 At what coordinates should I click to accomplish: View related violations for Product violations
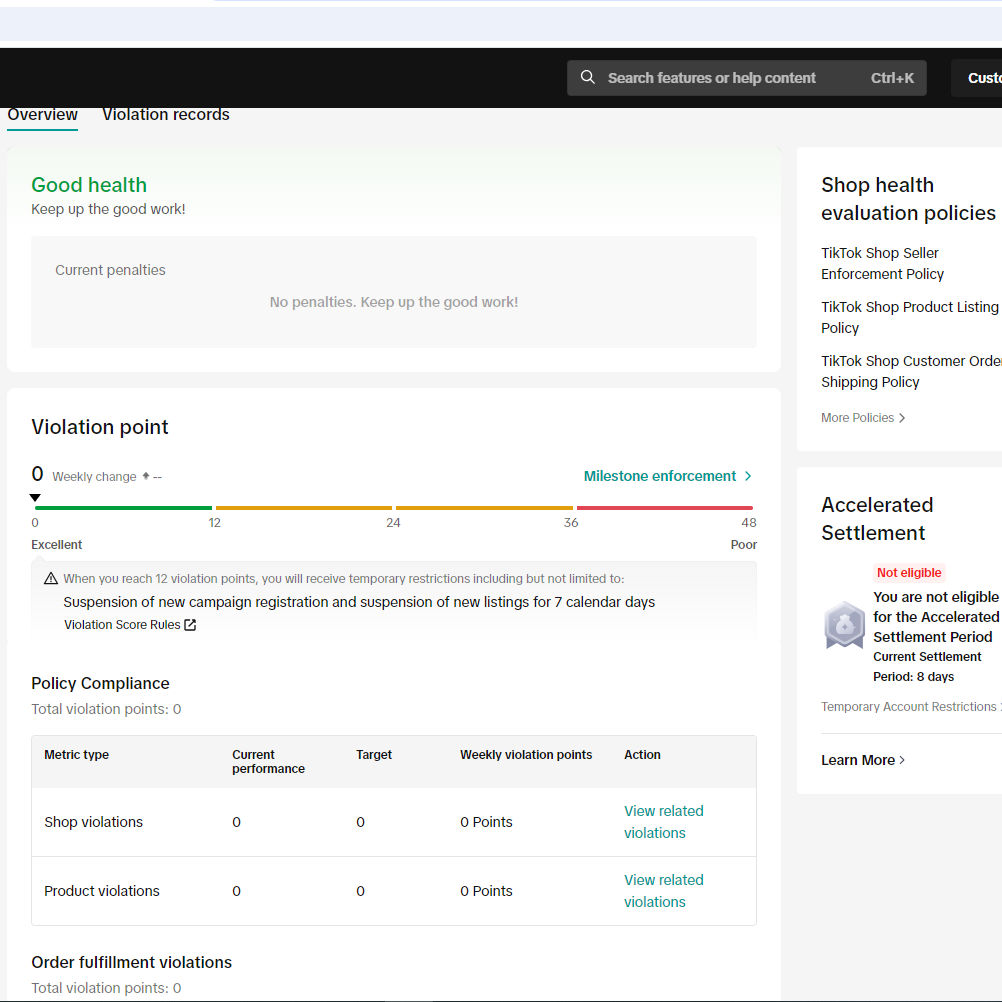point(663,891)
